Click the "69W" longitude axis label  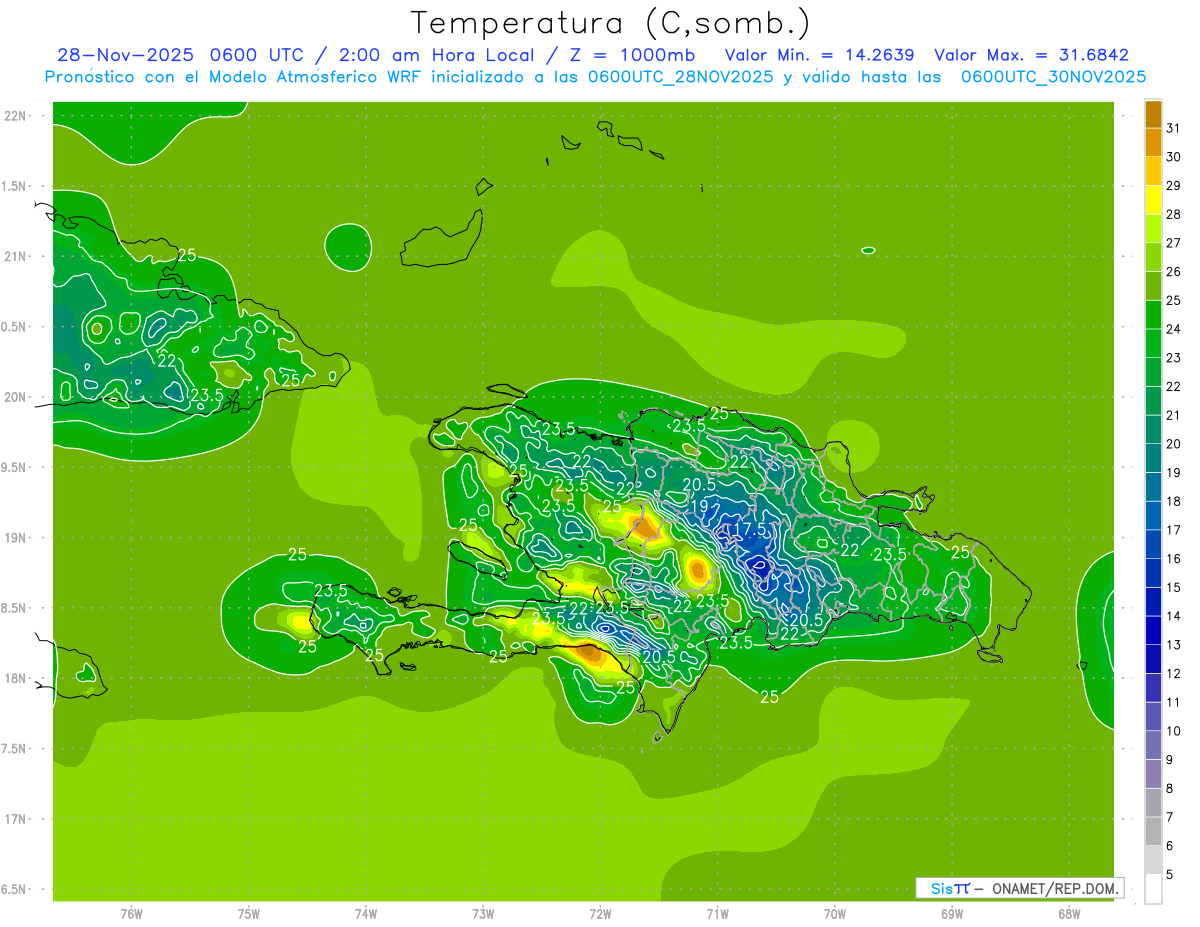[952, 914]
